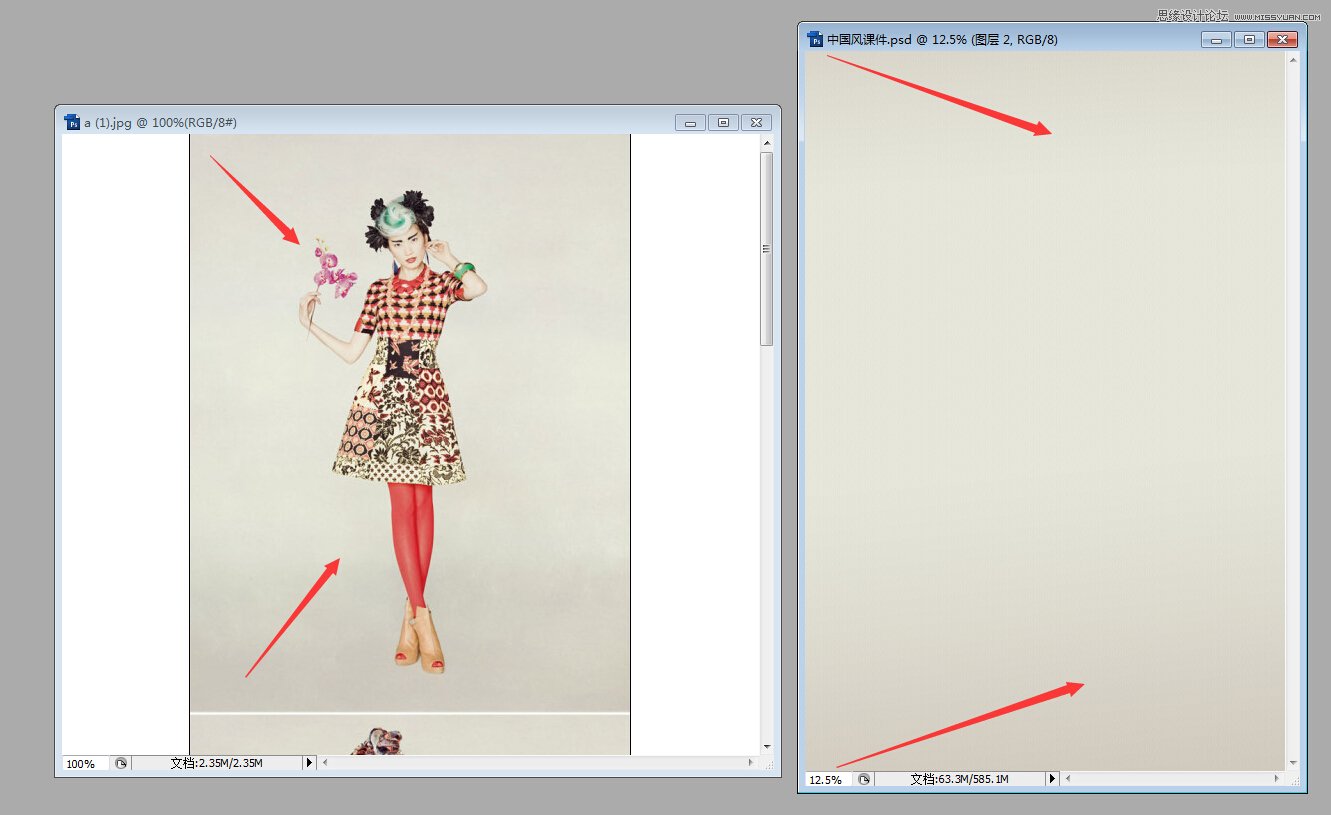The width and height of the screenshot is (1331, 815).
Task: Click the vertical scrollbar up arrow in a (1).jpg window
Action: (767, 143)
